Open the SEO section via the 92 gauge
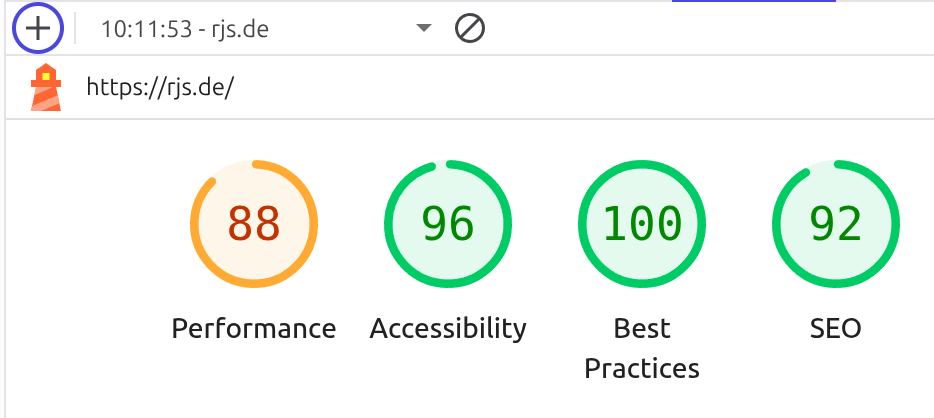This screenshot has height=418, width=934. [x=836, y=224]
